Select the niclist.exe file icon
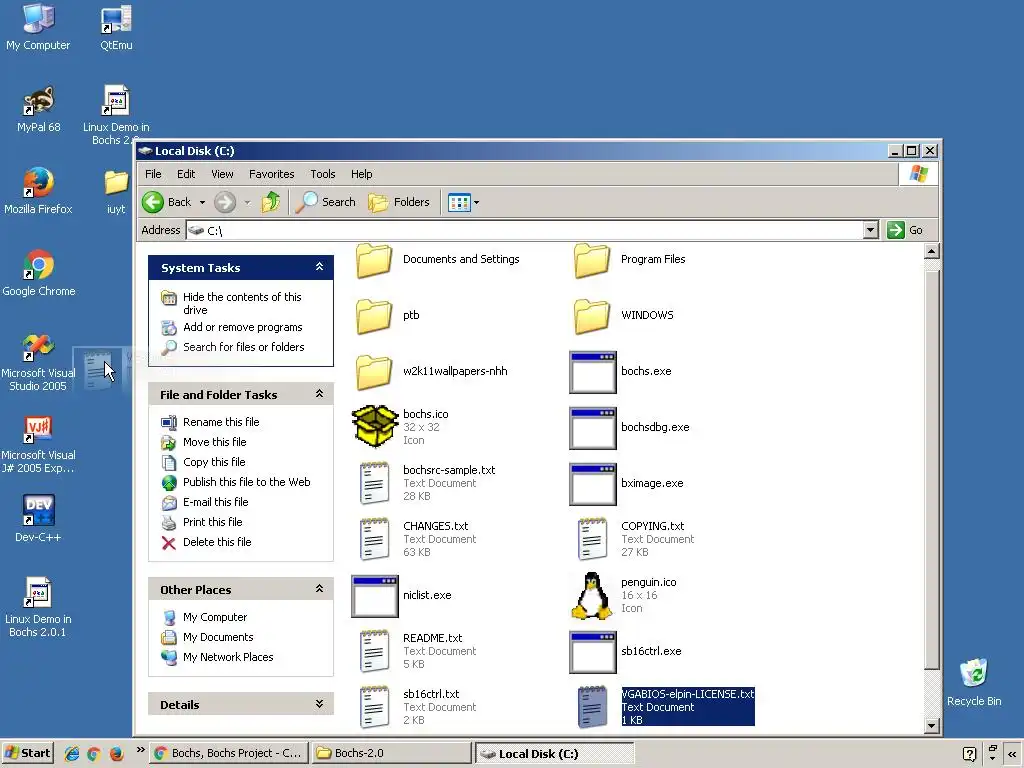Screen dimensions: 1024x768 pyautogui.click(x=375, y=596)
